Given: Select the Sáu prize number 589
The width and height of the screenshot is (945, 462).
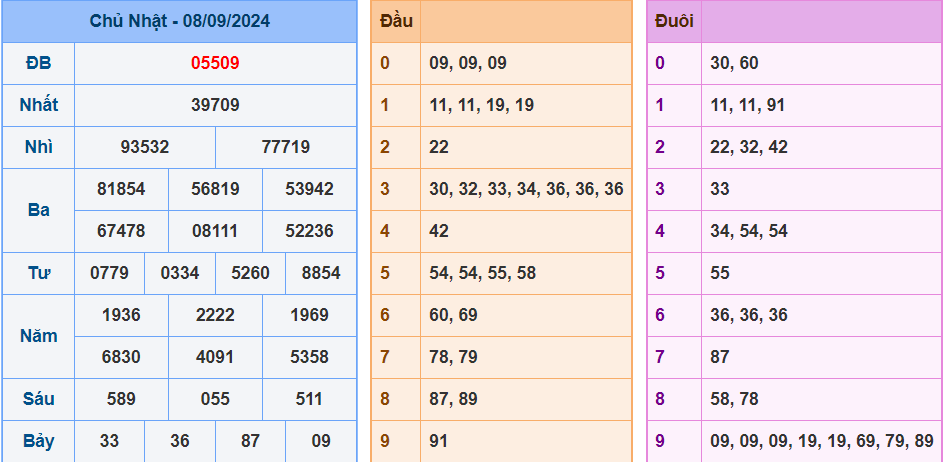Looking at the screenshot, I should pos(121,399).
